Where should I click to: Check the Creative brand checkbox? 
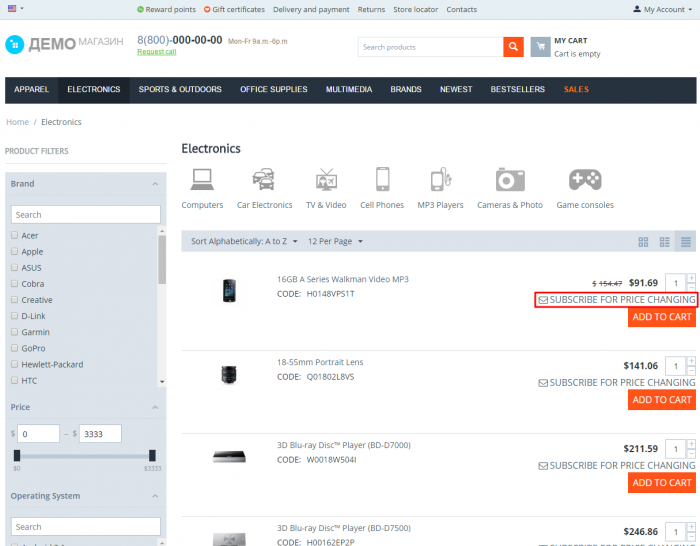[x=14, y=300]
